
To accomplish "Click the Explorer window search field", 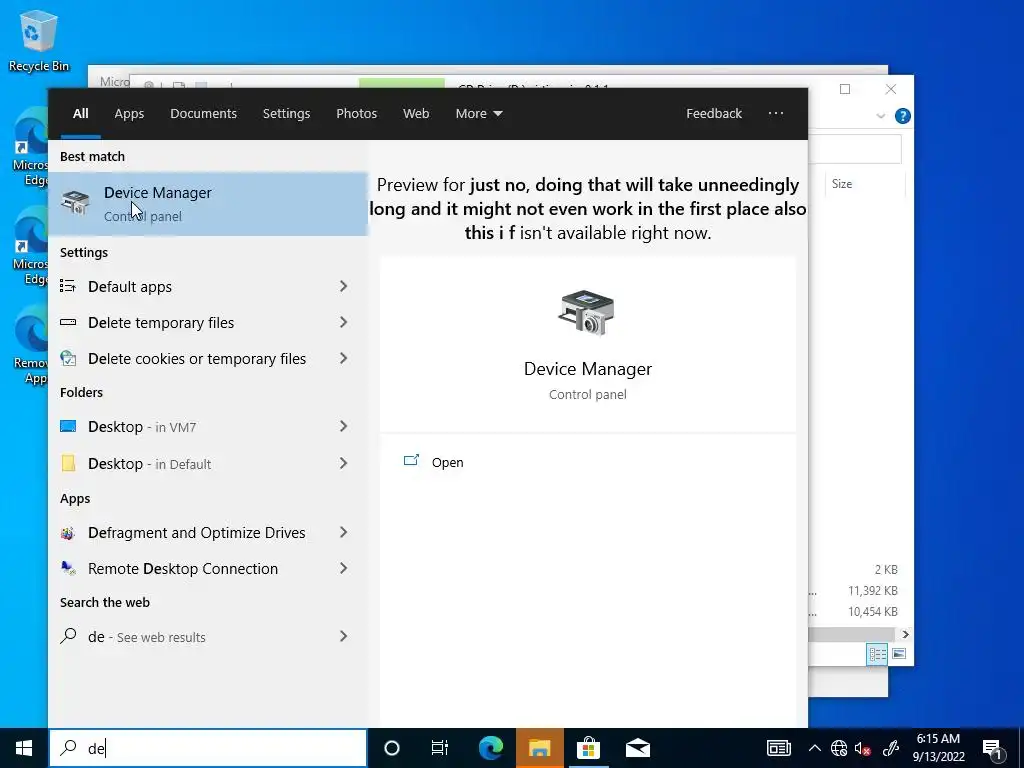I will (855, 150).
